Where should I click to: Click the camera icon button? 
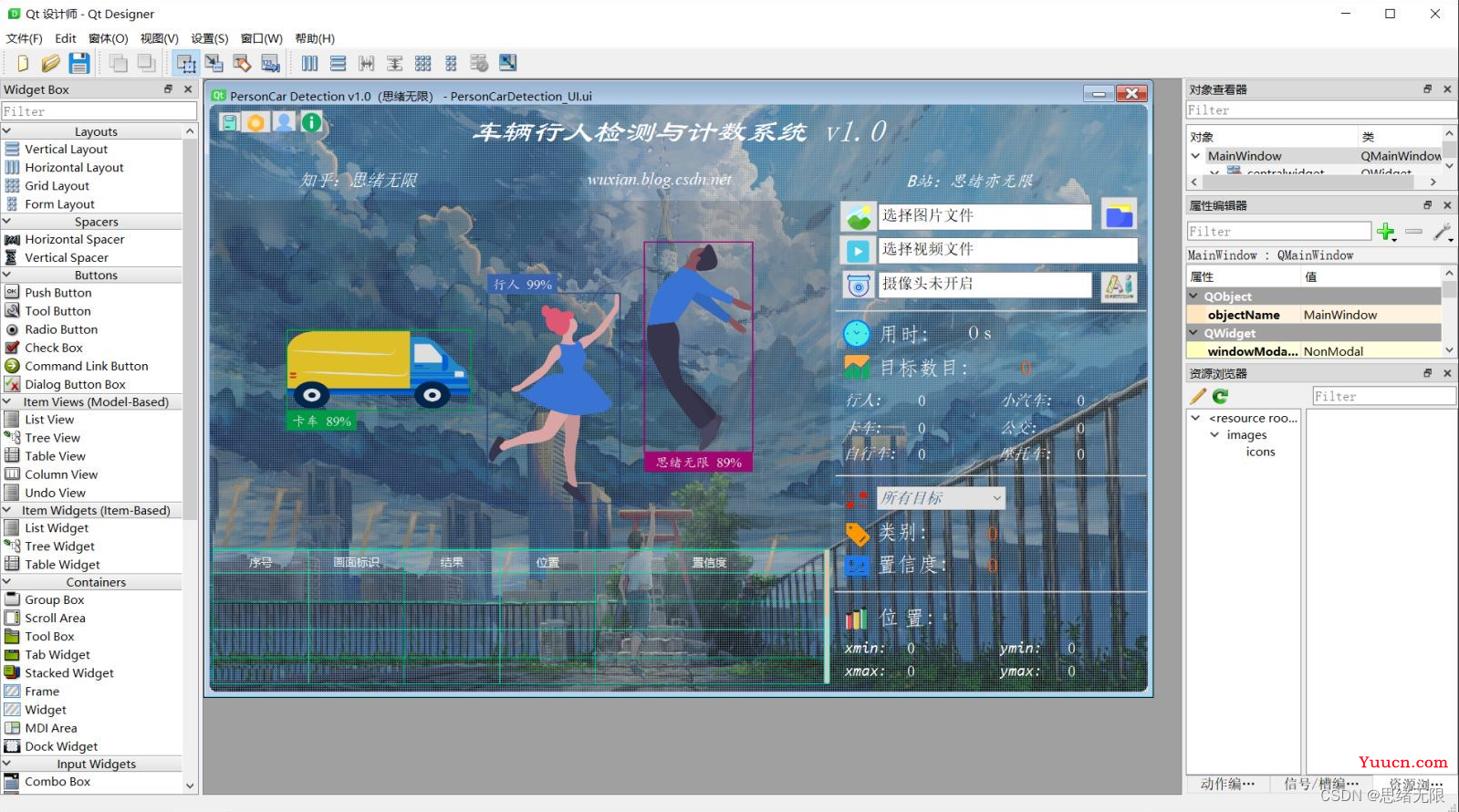pyautogui.click(x=858, y=285)
